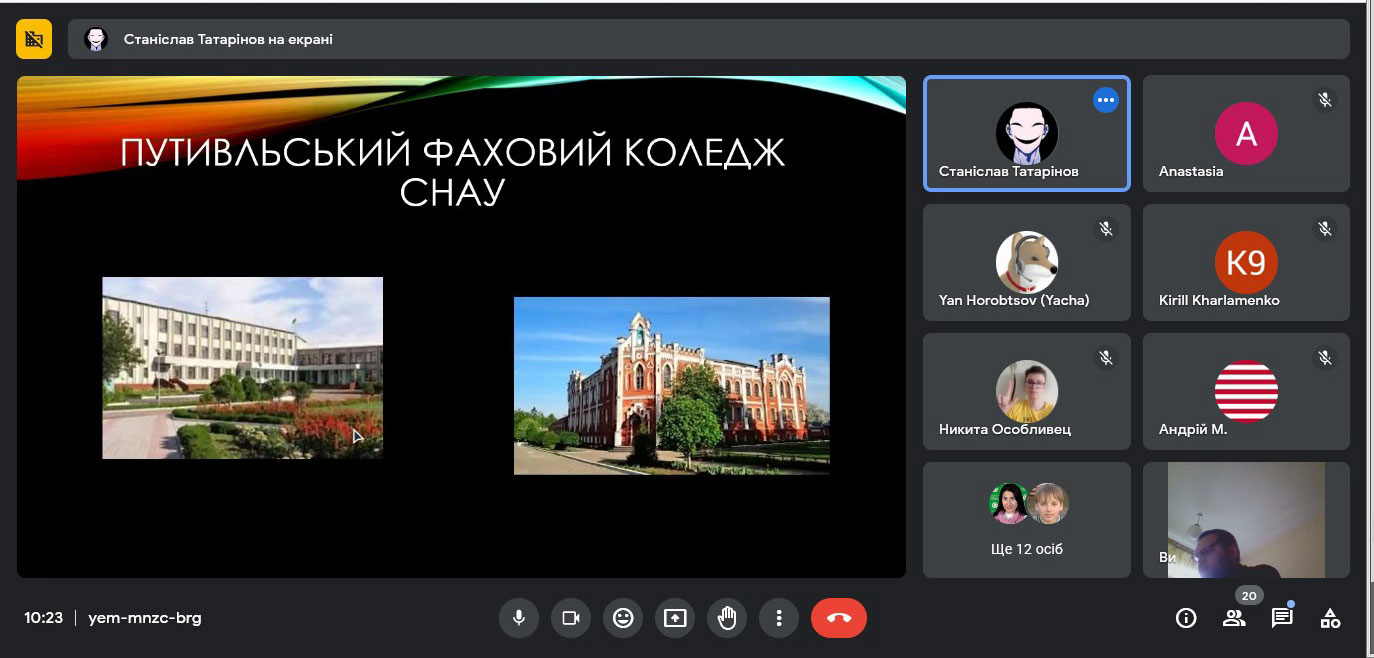Click the participant count badge '20'
1374x658 pixels.
click(1249, 595)
